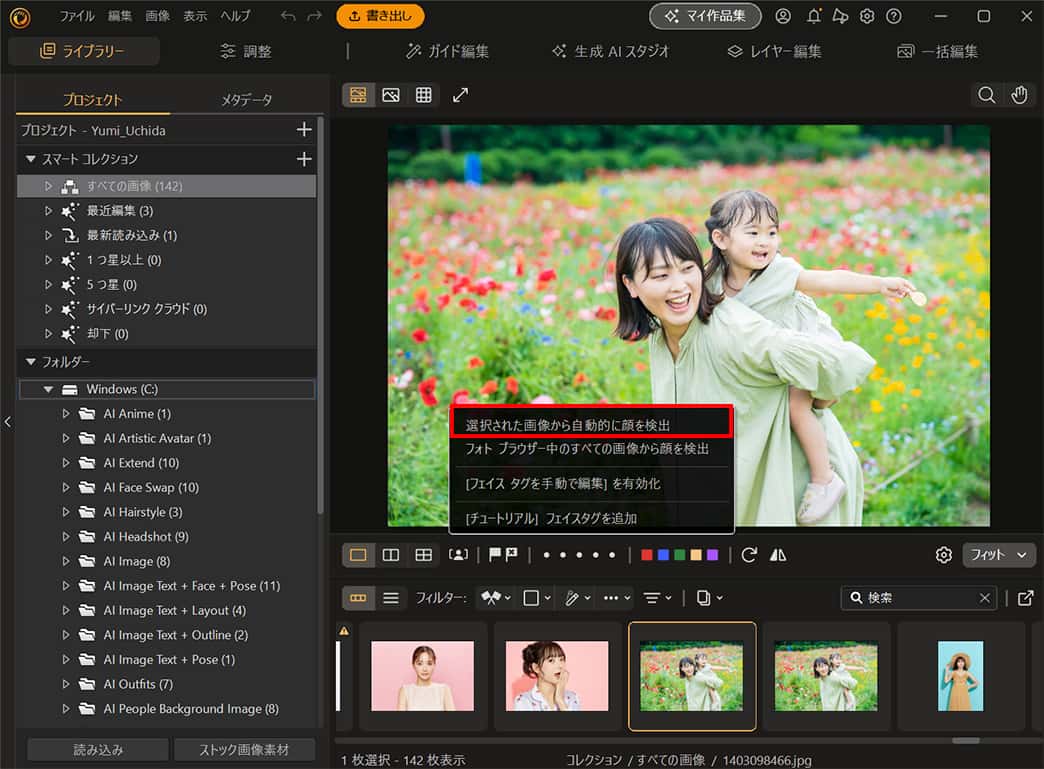Open viewer settings gear near Fit
Image resolution: width=1044 pixels, height=769 pixels.
(x=943, y=555)
